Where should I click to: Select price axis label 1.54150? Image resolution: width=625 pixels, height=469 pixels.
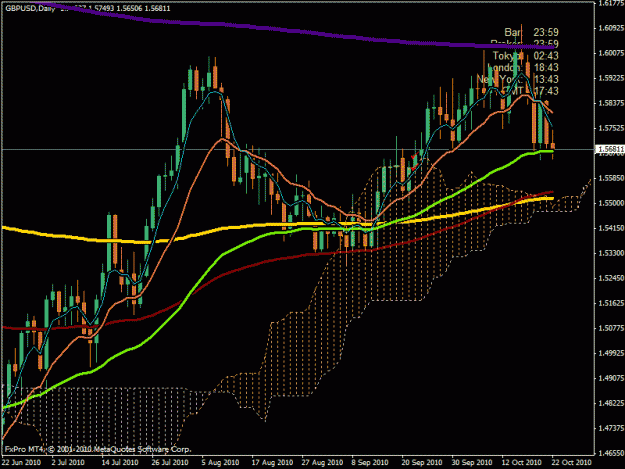(611, 228)
